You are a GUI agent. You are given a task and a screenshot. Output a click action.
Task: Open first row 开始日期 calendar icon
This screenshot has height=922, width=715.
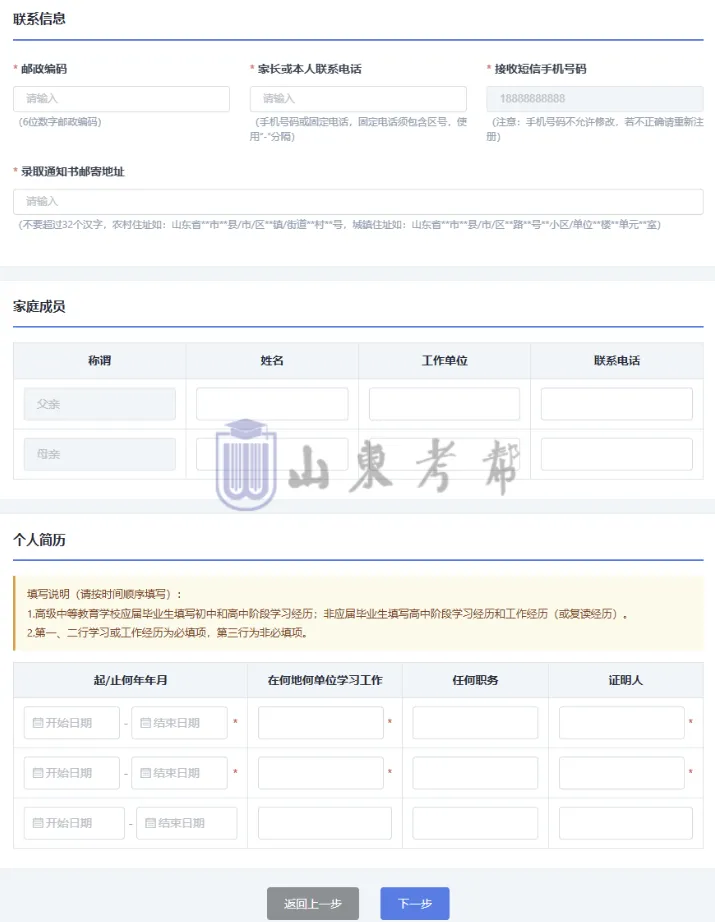click(x=38, y=723)
